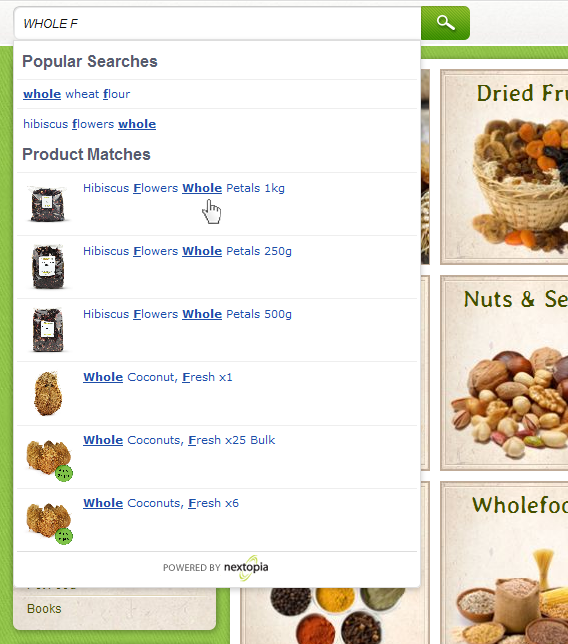Image resolution: width=568 pixels, height=644 pixels.
Task: Open Whole Coconuts, Fresh x6 link
Action: (161, 503)
